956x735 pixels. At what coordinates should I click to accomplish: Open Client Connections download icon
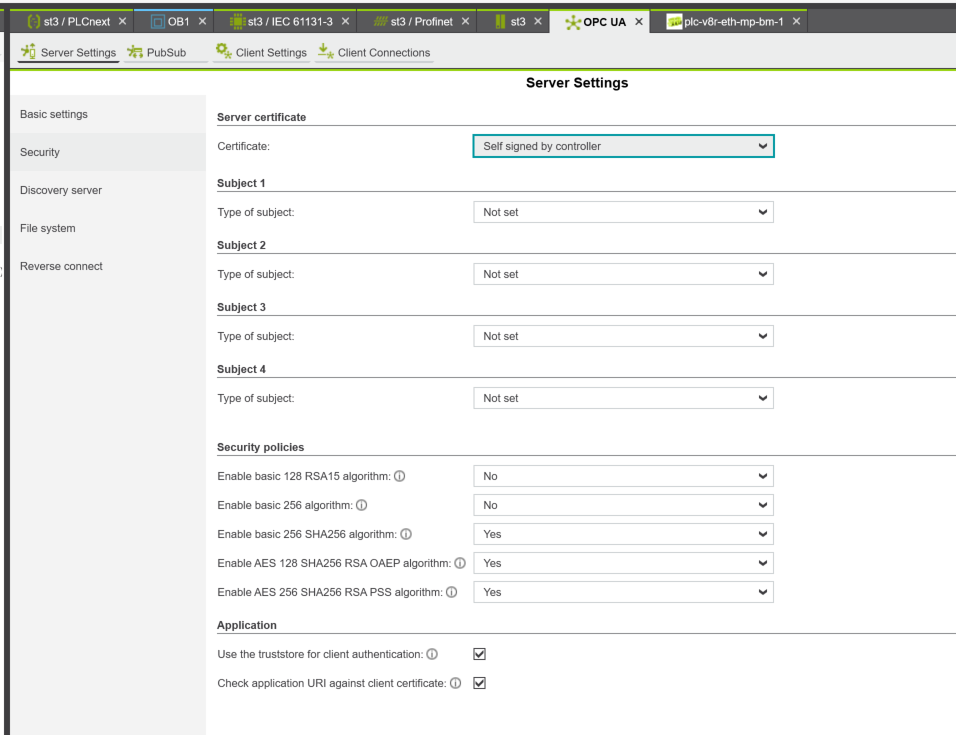(x=325, y=53)
